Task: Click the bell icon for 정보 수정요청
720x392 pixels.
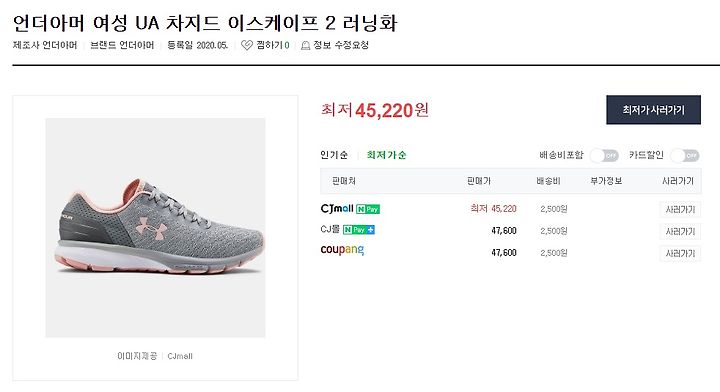Action: tap(305, 45)
